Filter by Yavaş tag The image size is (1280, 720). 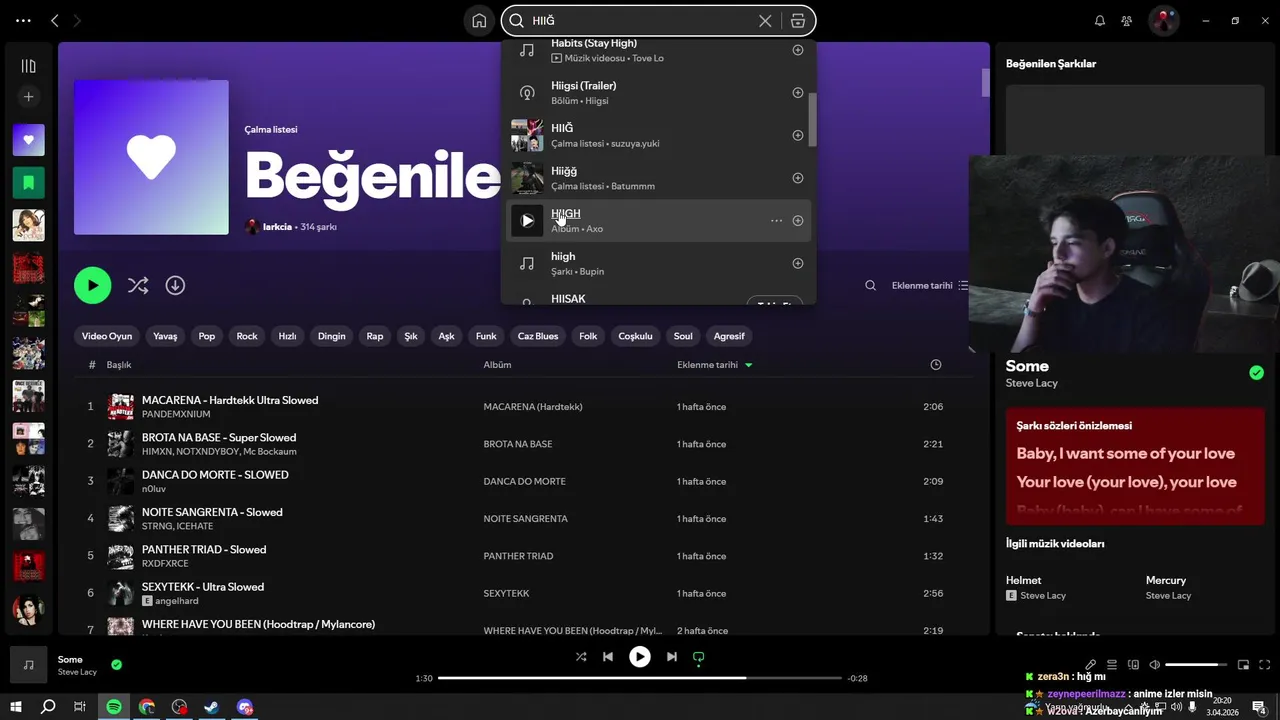[x=165, y=336]
